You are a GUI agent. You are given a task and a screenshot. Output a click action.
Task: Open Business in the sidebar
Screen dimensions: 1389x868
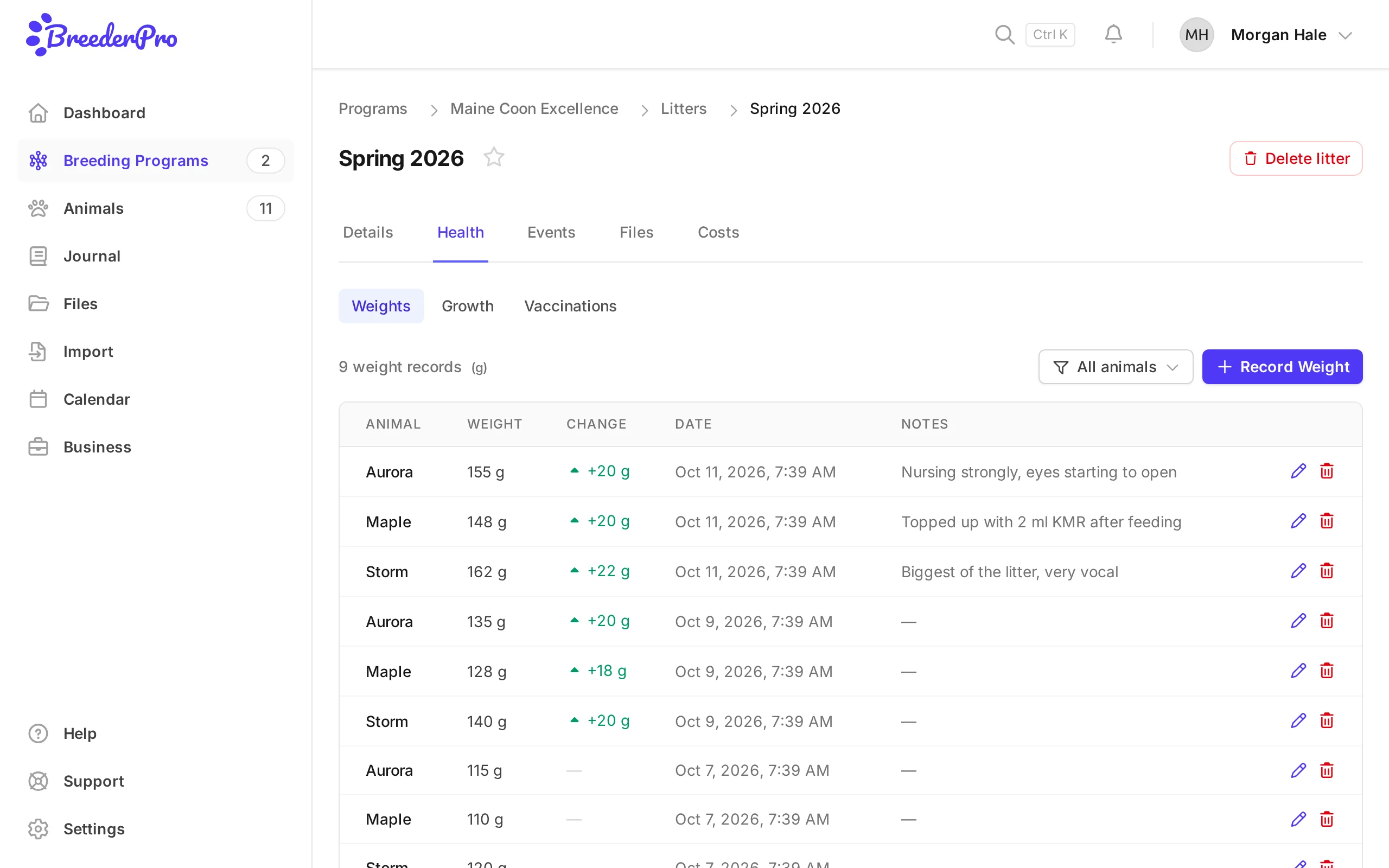156,446
